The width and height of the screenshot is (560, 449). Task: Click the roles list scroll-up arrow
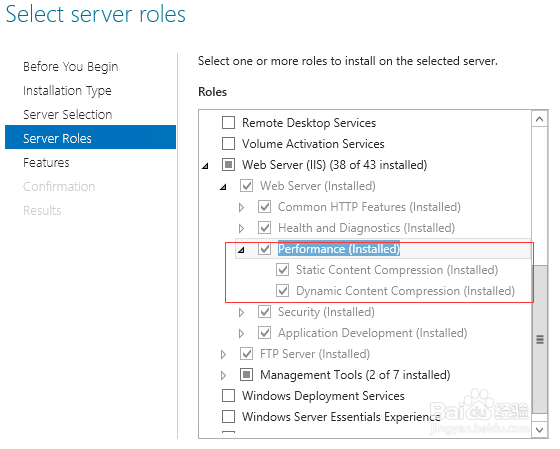tap(540, 119)
